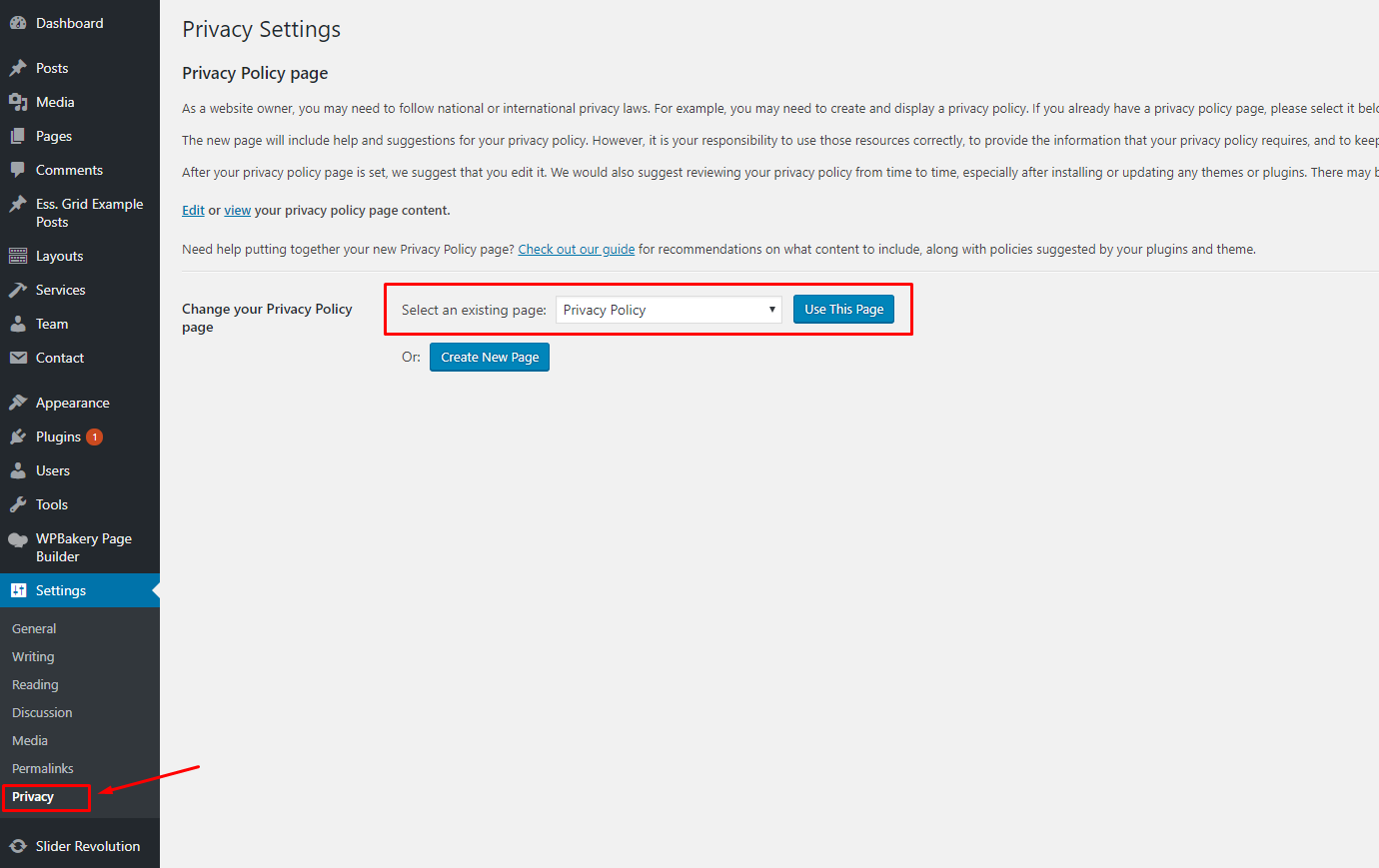This screenshot has height=868, width=1379.
Task: Click the Dashboard gauge icon
Action: coord(18,23)
